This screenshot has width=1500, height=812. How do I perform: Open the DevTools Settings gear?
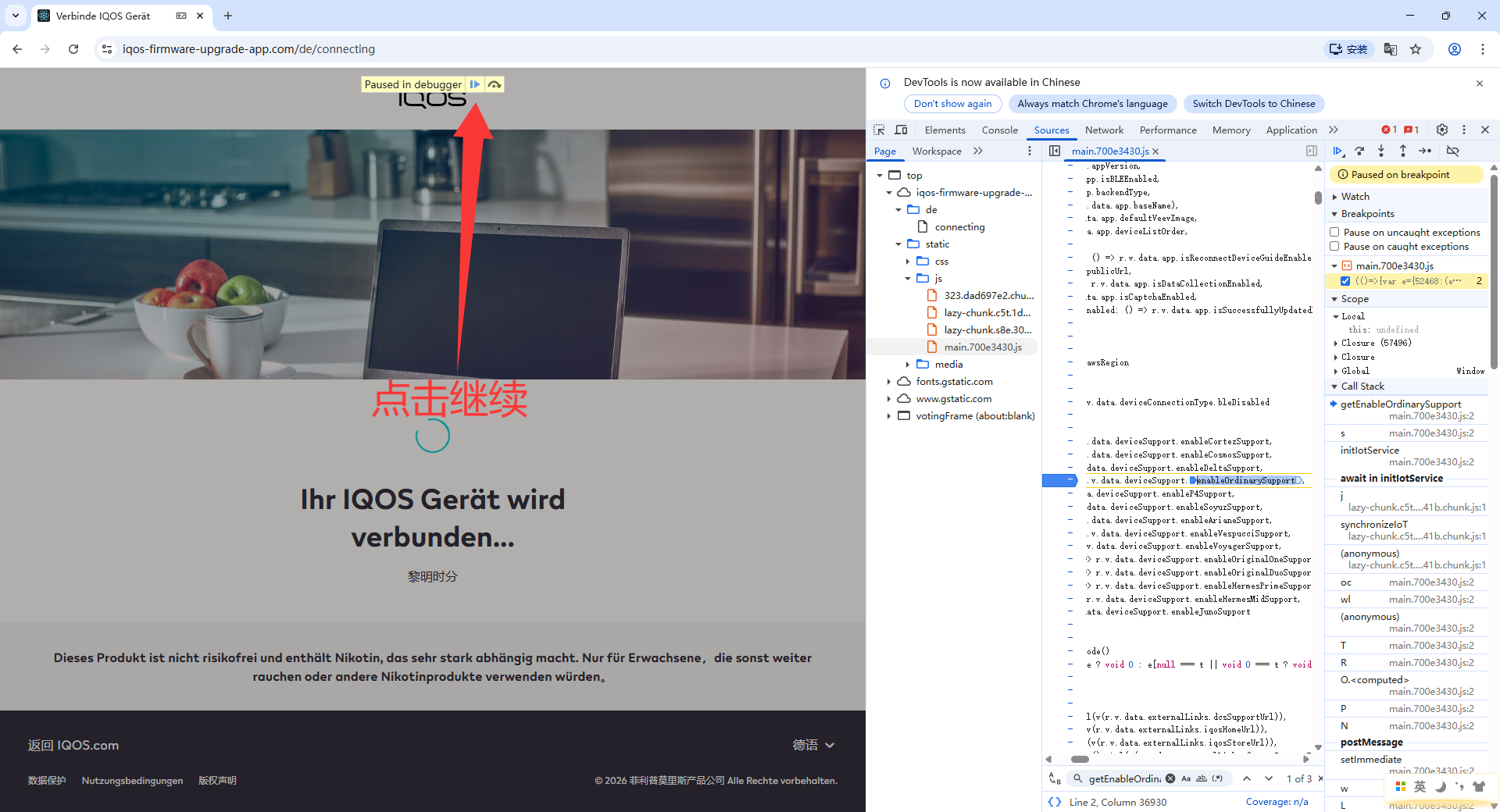(x=1442, y=130)
